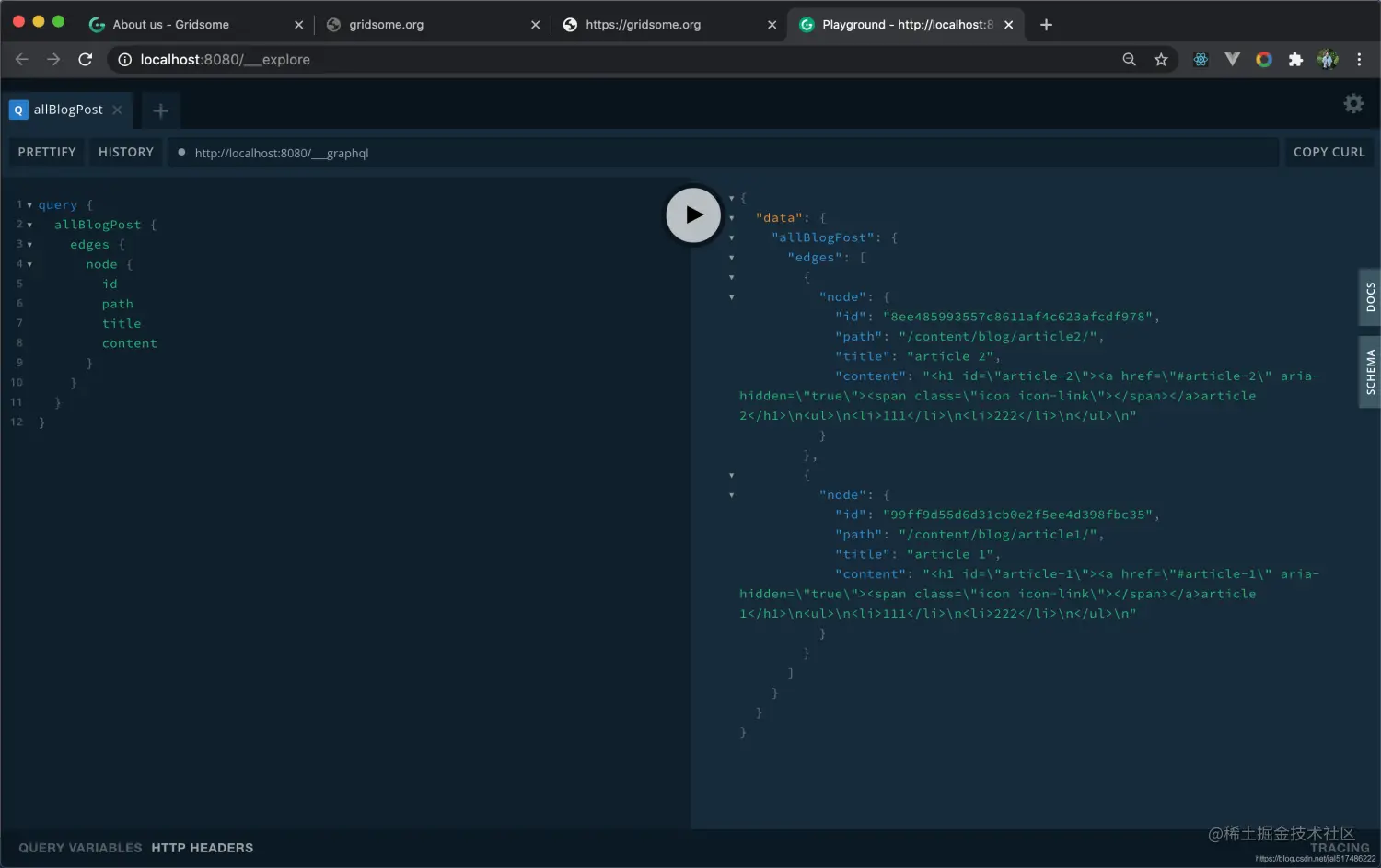Open the Chrome three-dot menu

[1359, 60]
